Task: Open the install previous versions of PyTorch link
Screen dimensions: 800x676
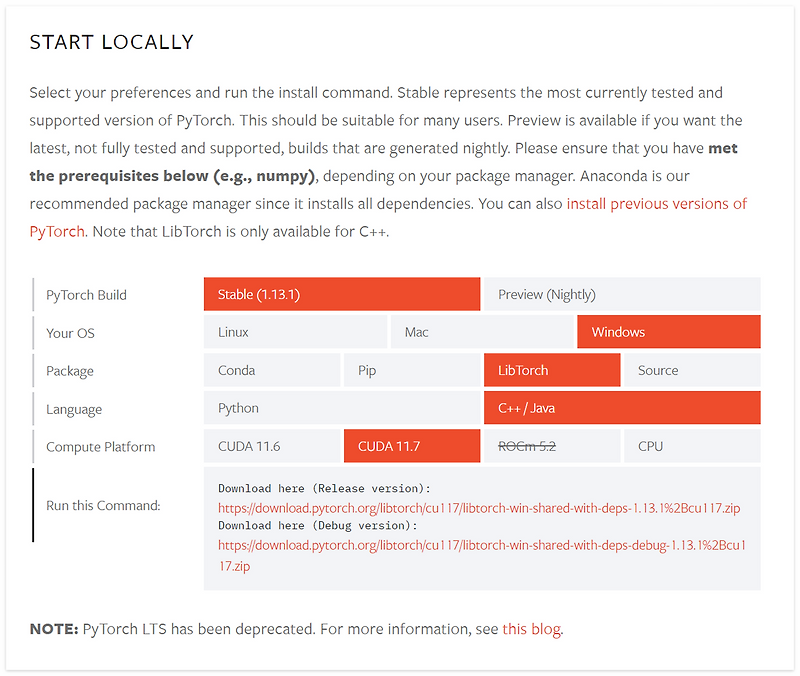Action: (x=656, y=204)
